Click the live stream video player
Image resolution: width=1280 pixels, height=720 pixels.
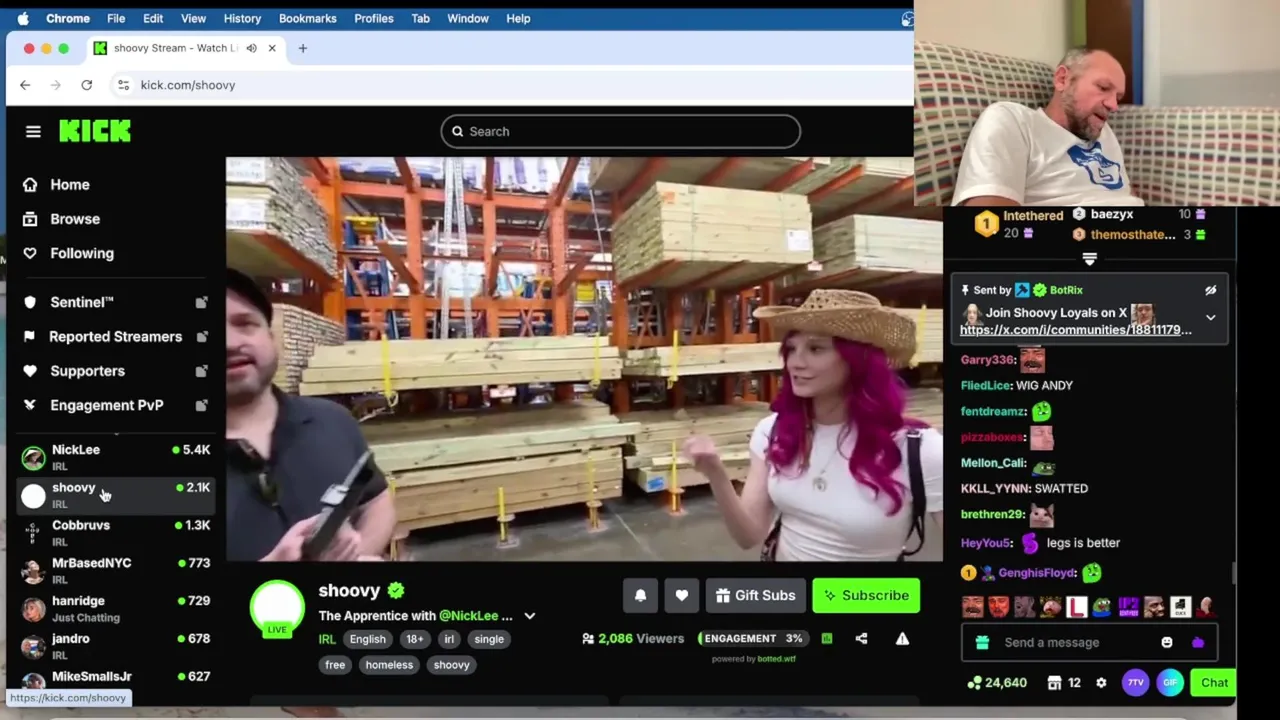click(584, 359)
